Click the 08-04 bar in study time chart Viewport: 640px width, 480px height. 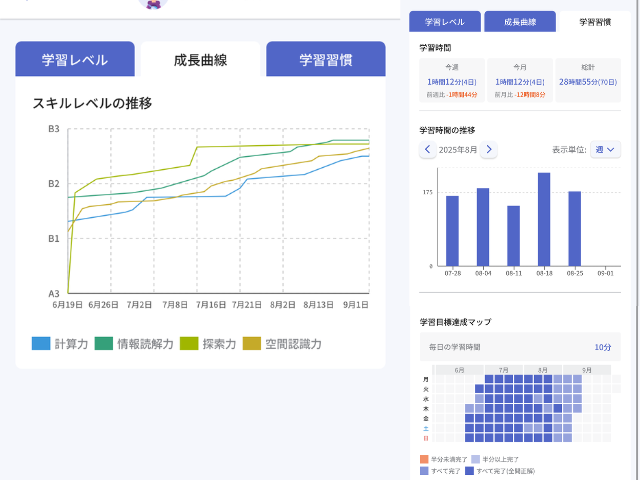(x=483, y=227)
